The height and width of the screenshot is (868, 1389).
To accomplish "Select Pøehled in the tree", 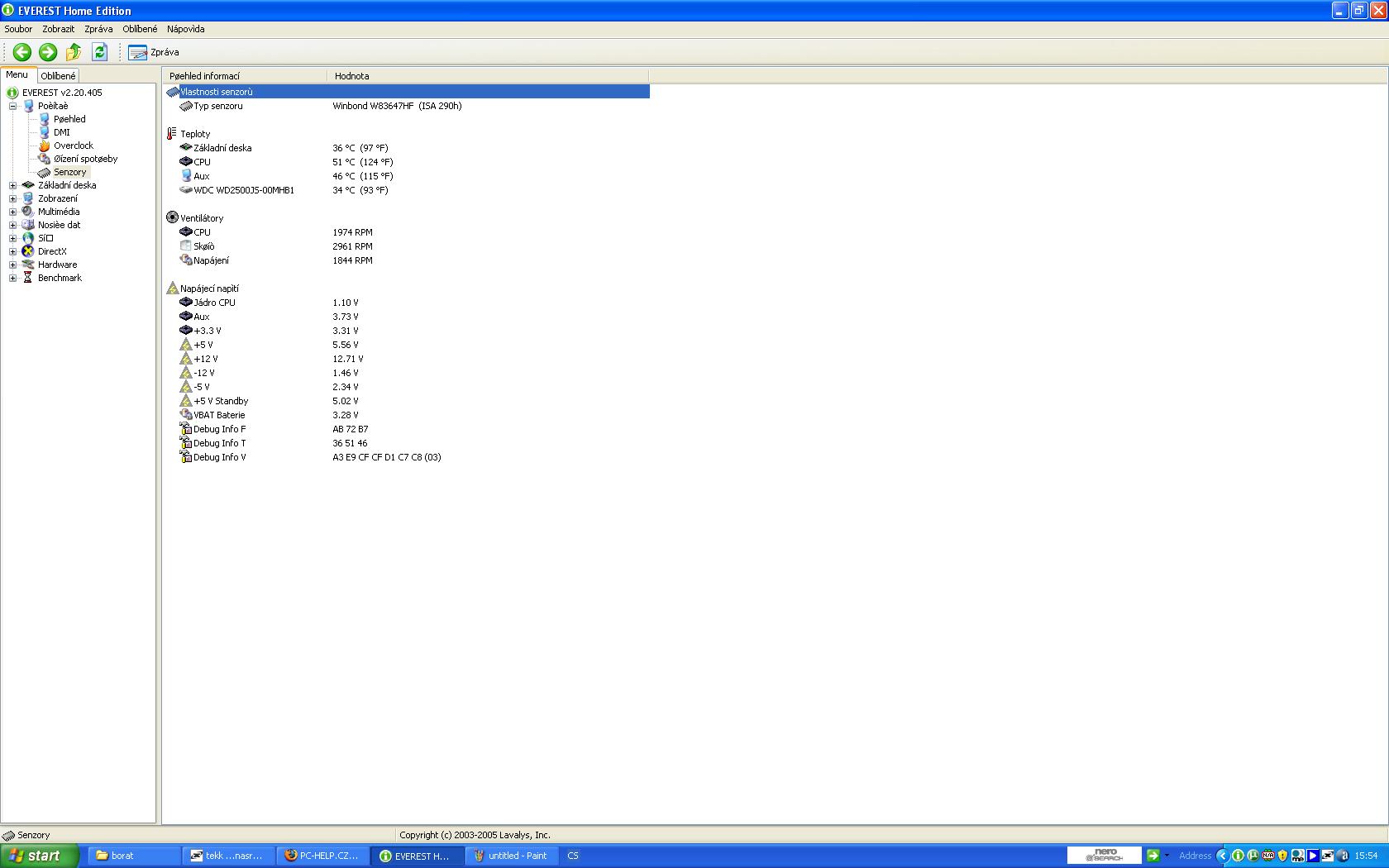I will coord(69,119).
